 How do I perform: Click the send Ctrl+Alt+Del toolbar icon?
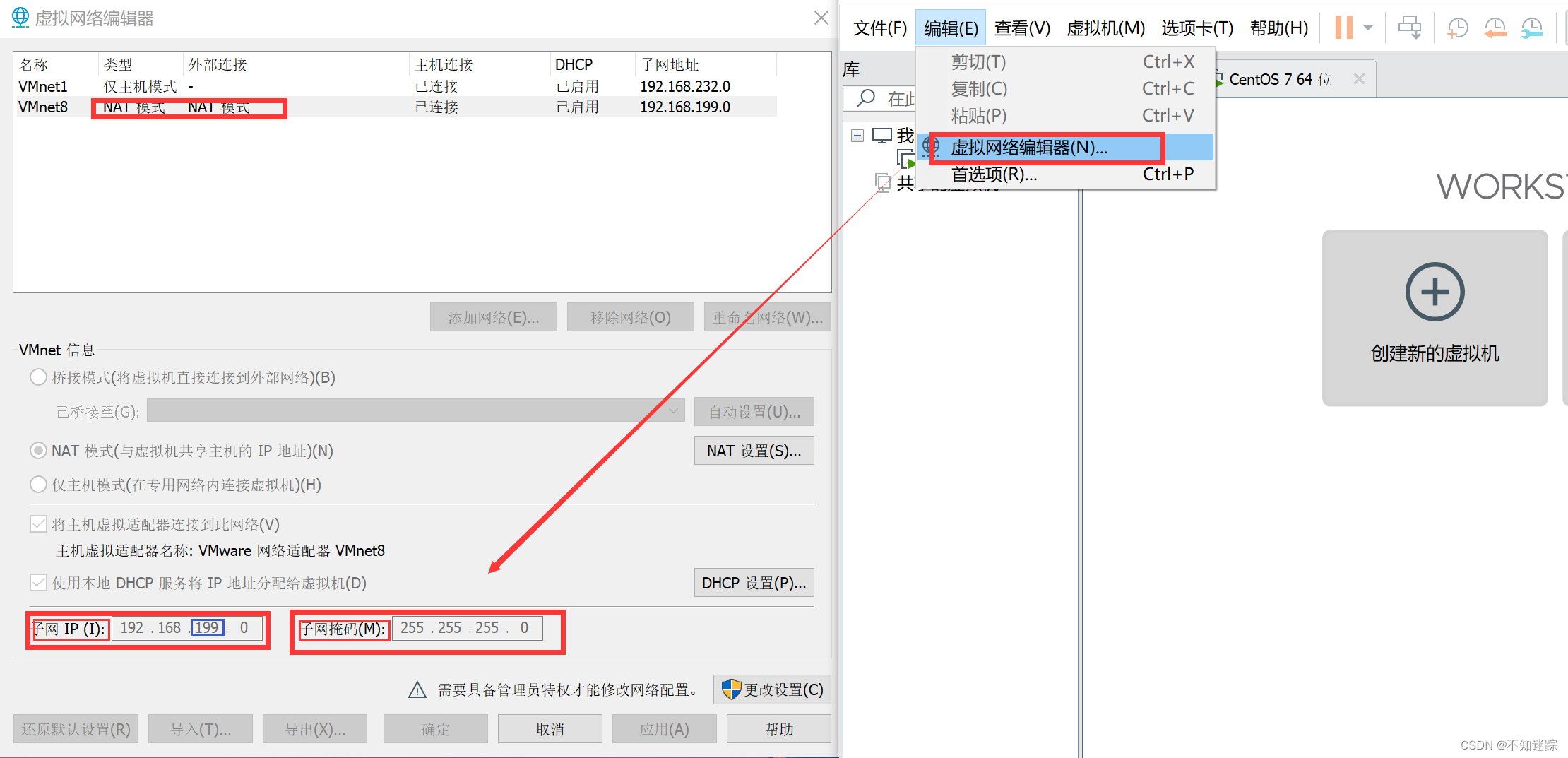click(x=1410, y=28)
